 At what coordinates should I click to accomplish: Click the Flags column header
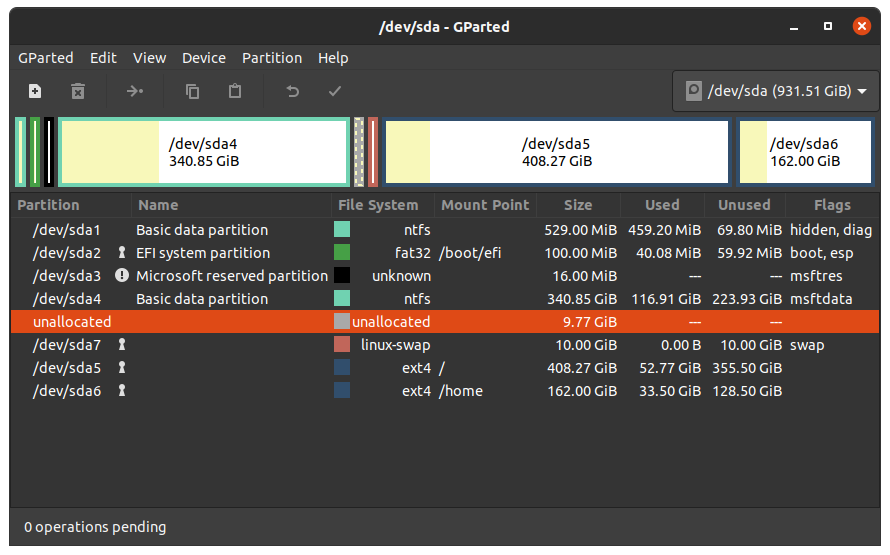pyautogui.click(x=833, y=205)
